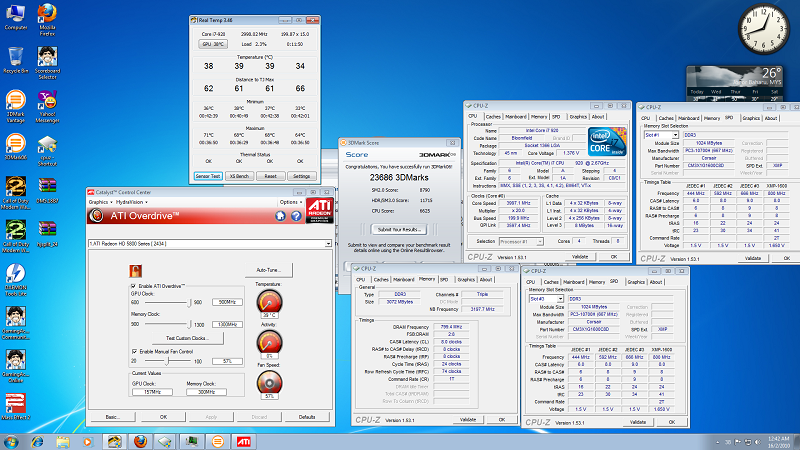Click the ATI icon in the taskbar
The height and width of the screenshot is (450, 800).
coord(243,440)
